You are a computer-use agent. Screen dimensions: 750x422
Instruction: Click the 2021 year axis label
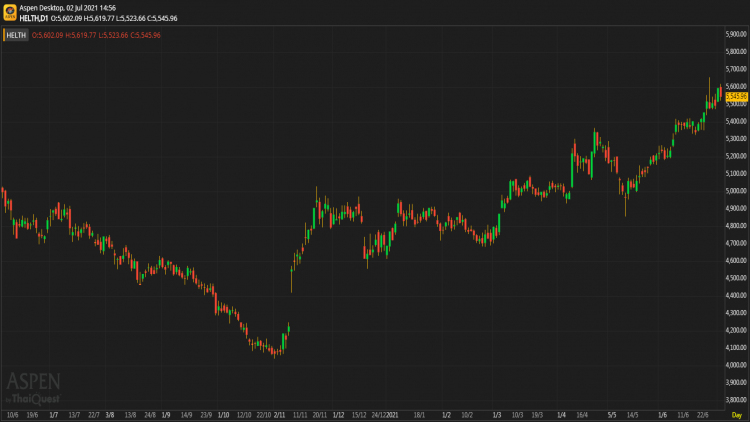[x=392, y=415]
